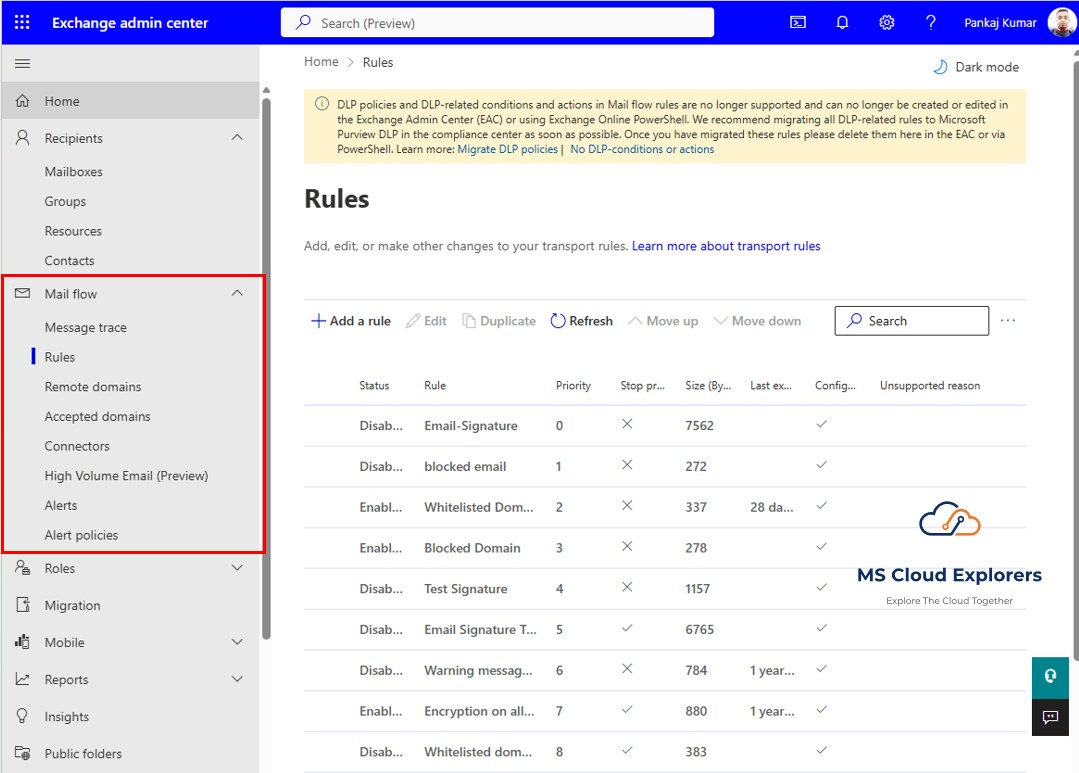
Task: Open the notifications bell
Action: point(842,21)
